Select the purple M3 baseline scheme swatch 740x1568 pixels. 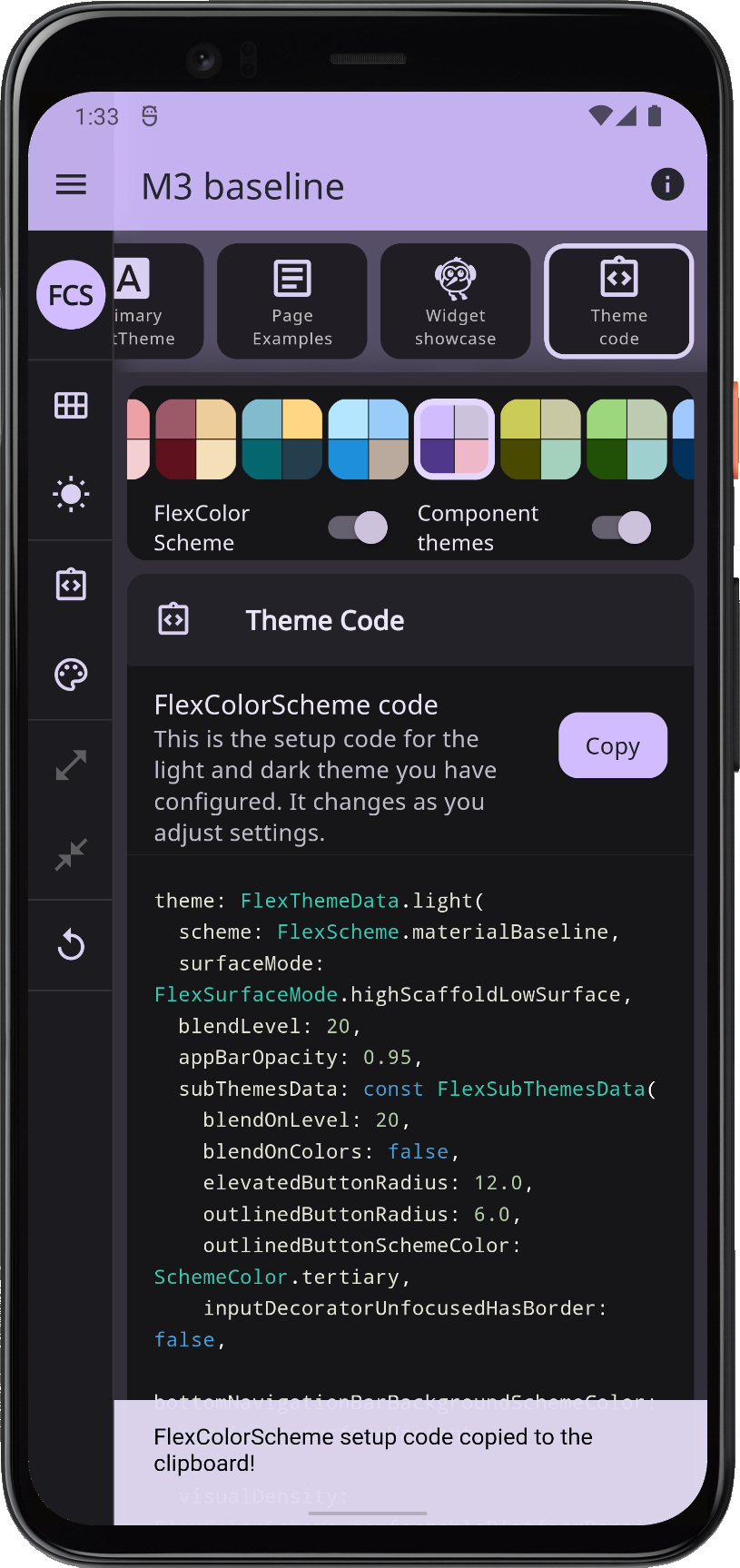[x=455, y=439]
